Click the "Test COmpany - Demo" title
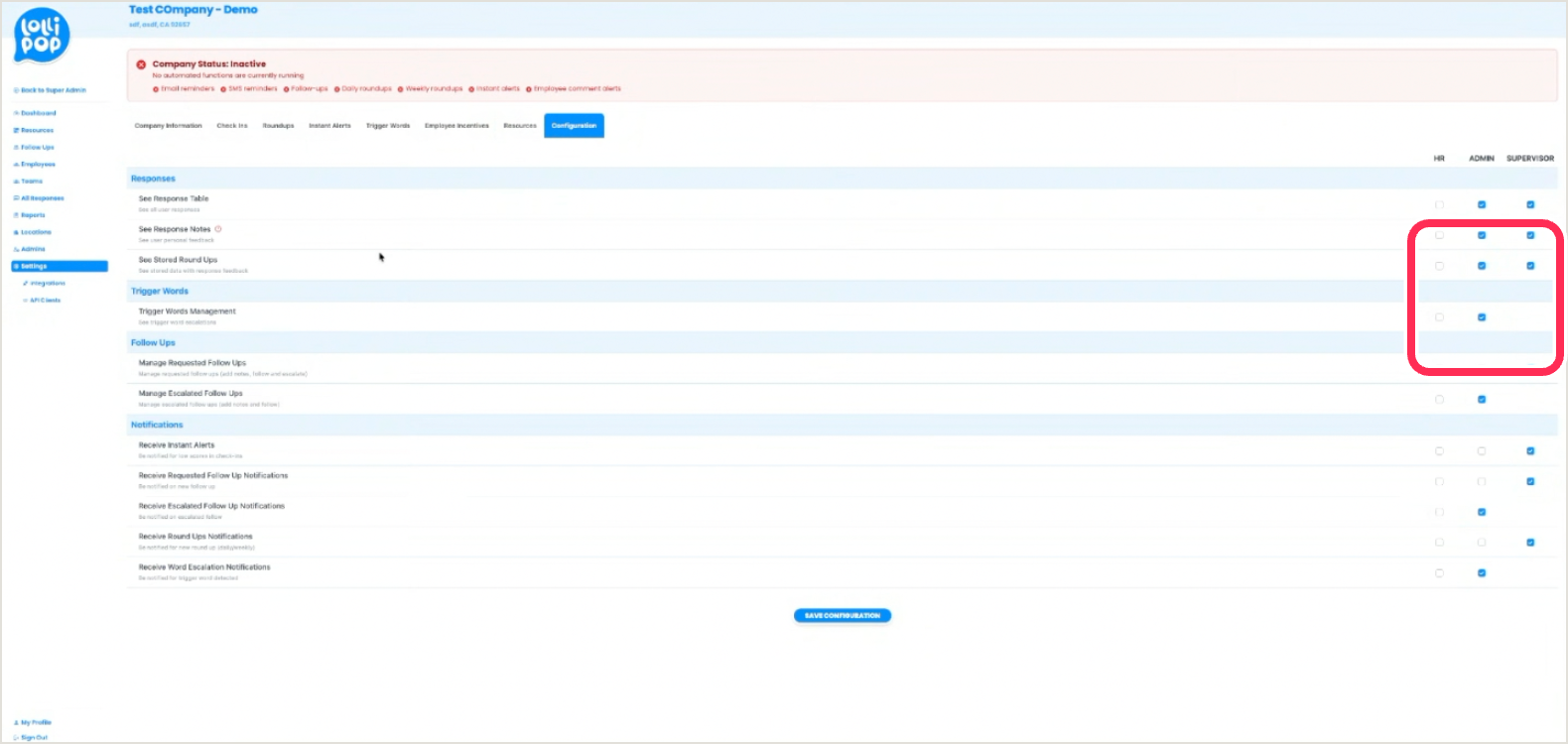1568x744 pixels. coord(194,10)
